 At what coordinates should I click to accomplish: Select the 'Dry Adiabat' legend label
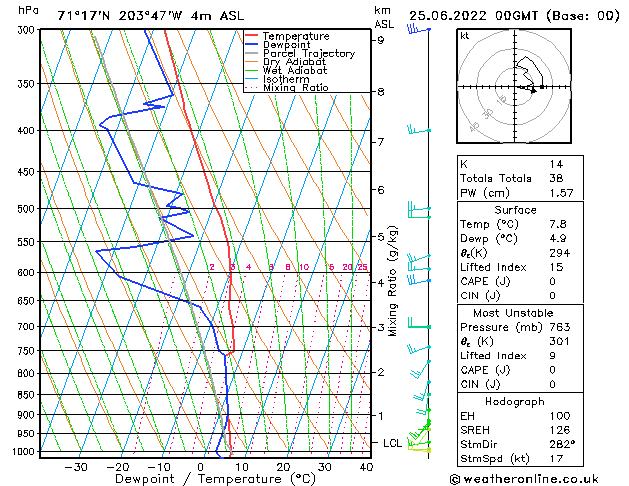point(294,62)
